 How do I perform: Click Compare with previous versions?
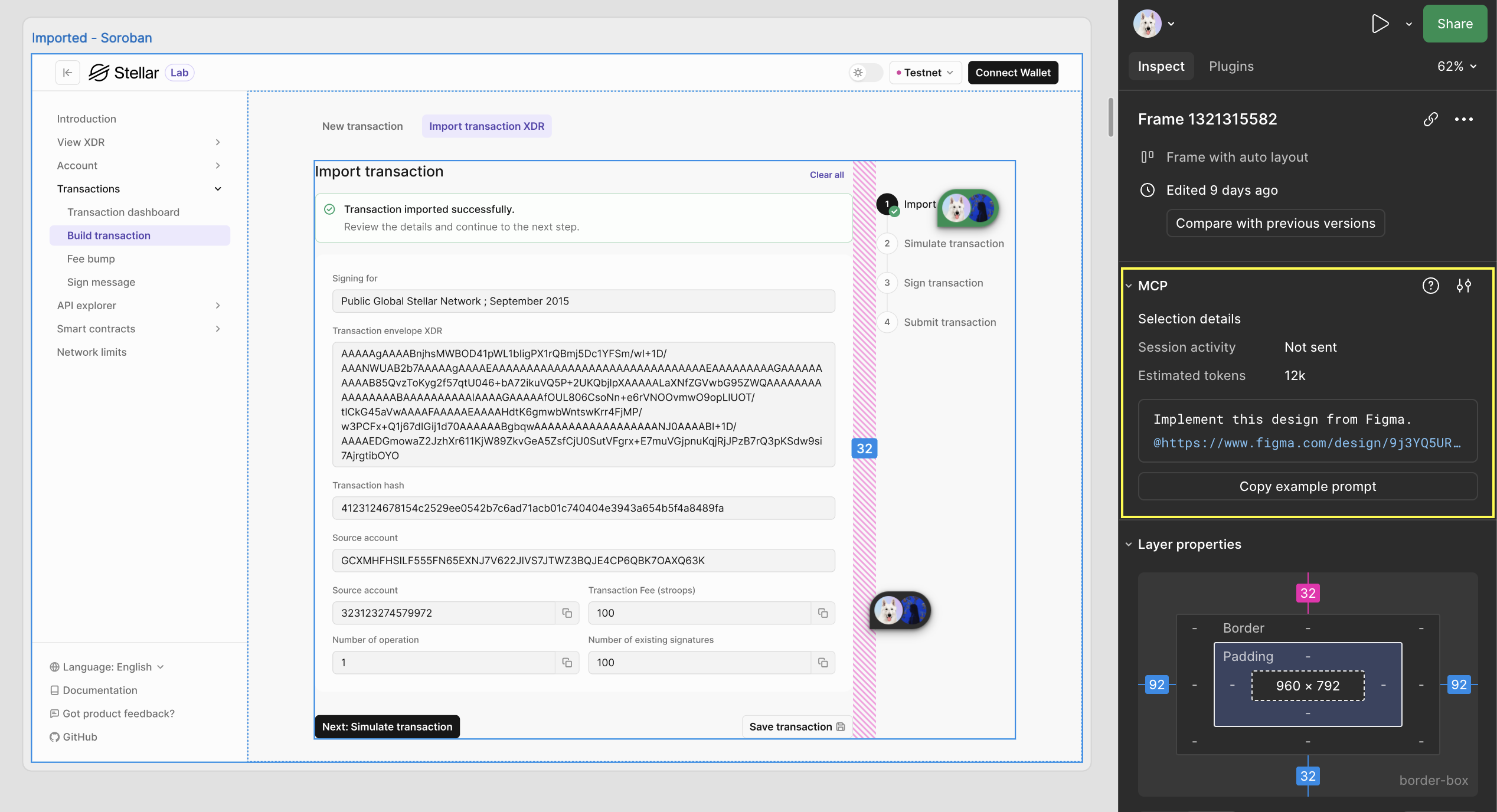click(1275, 223)
